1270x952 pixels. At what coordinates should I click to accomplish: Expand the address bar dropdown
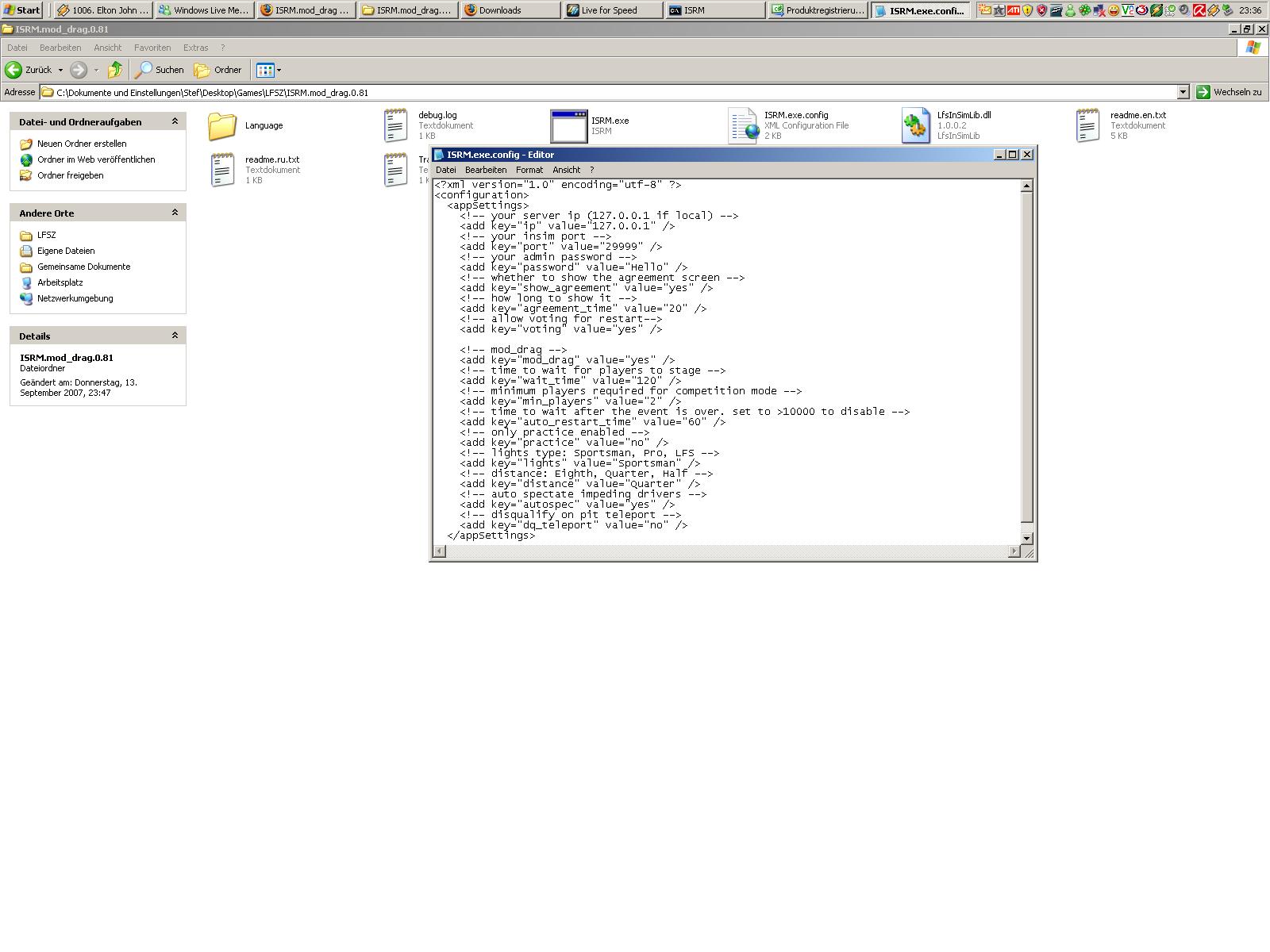(x=1183, y=92)
